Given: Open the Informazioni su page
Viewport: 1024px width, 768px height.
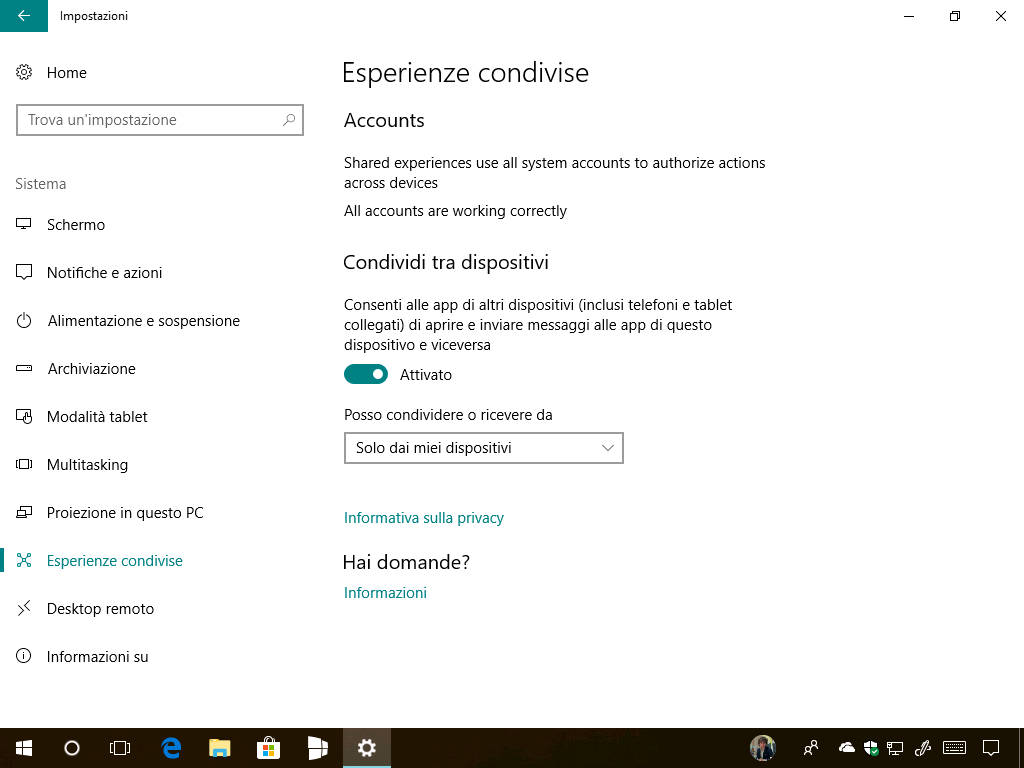Looking at the screenshot, I should (97, 656).
